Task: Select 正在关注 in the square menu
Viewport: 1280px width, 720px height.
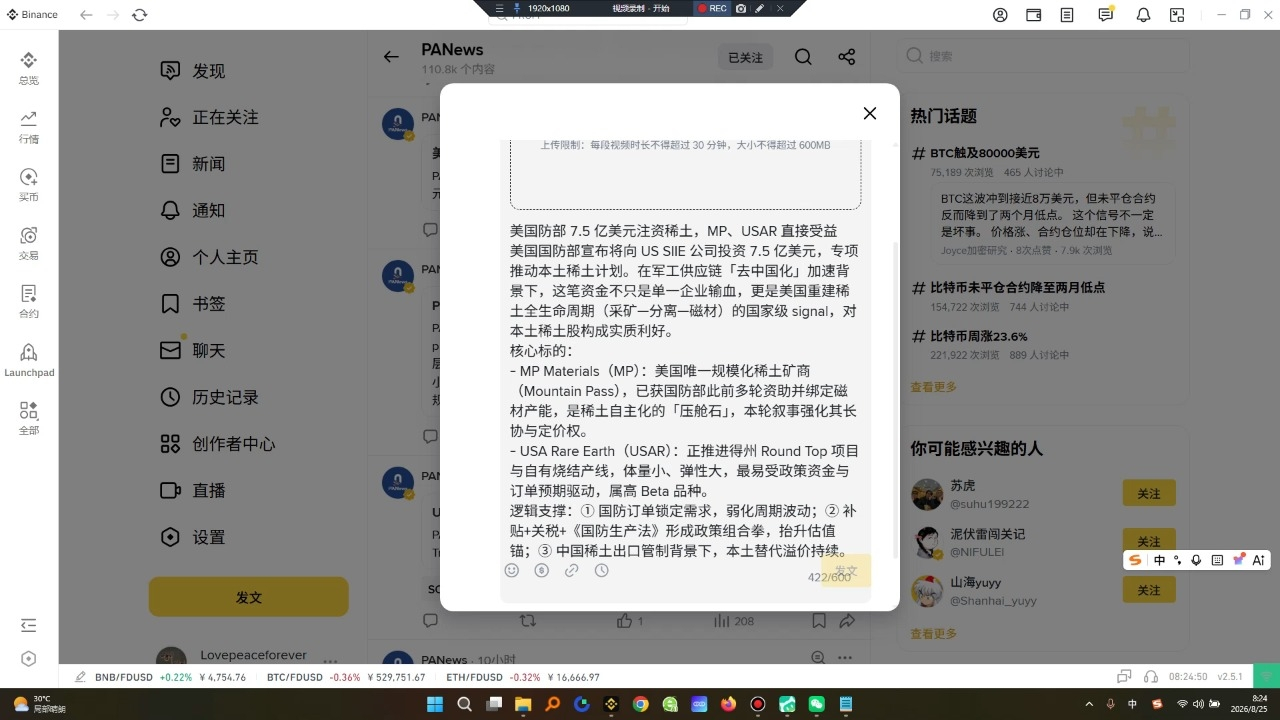Action: pyautogui.click(x=208, y=117)
